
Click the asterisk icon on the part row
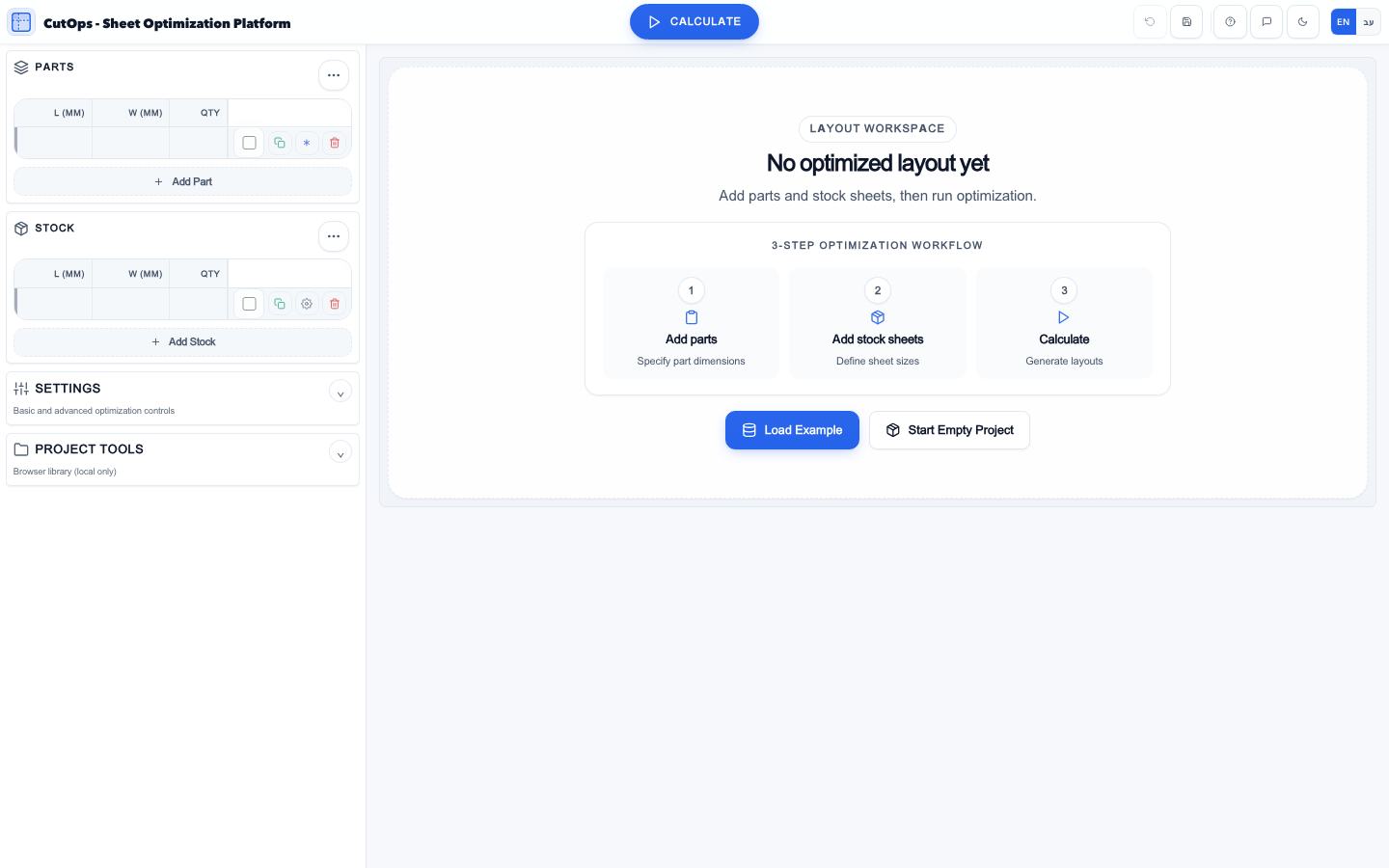pyautogui.click(x=307, y=143)
